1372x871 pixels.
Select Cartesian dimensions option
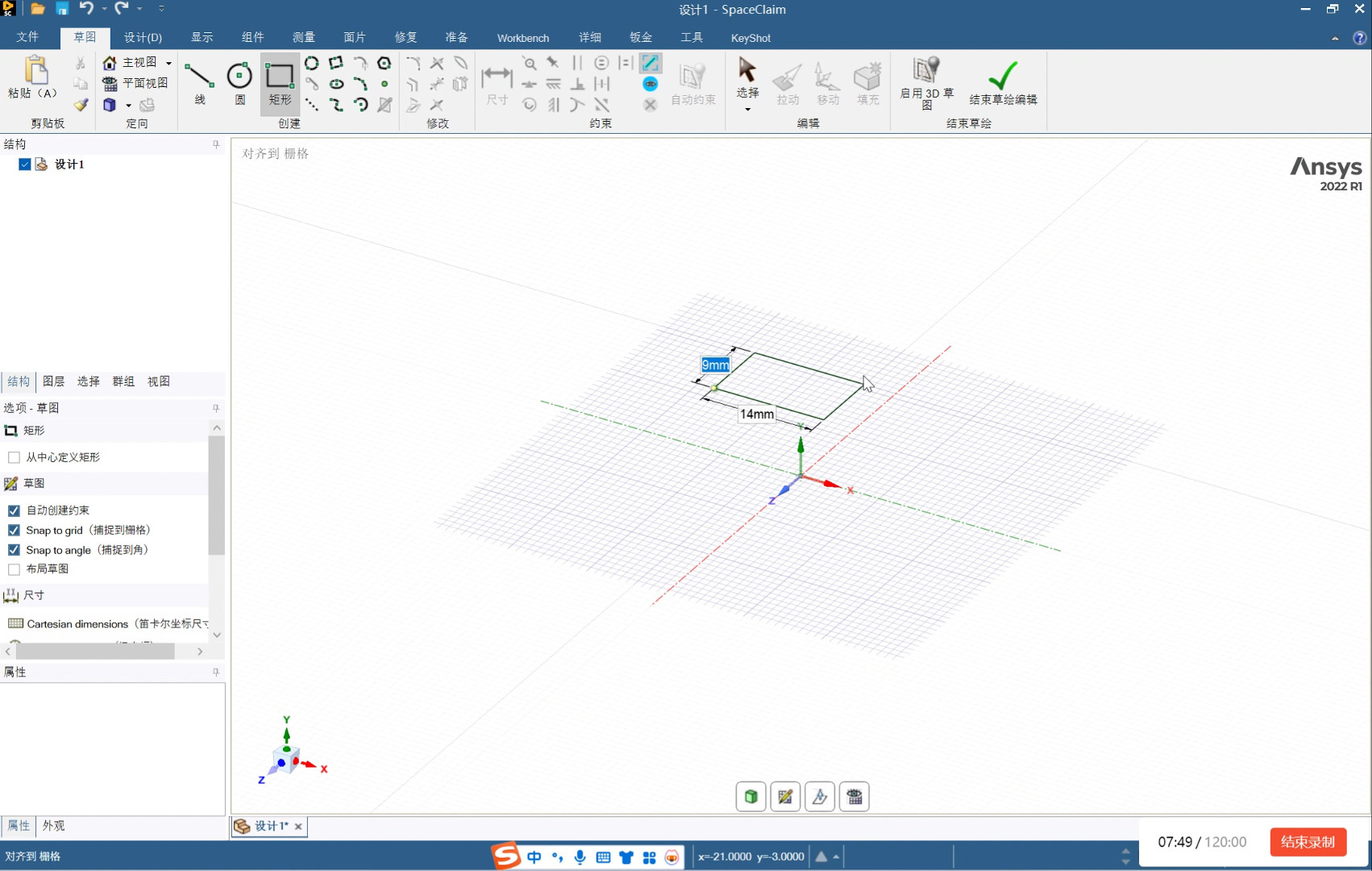coord(108,623)
